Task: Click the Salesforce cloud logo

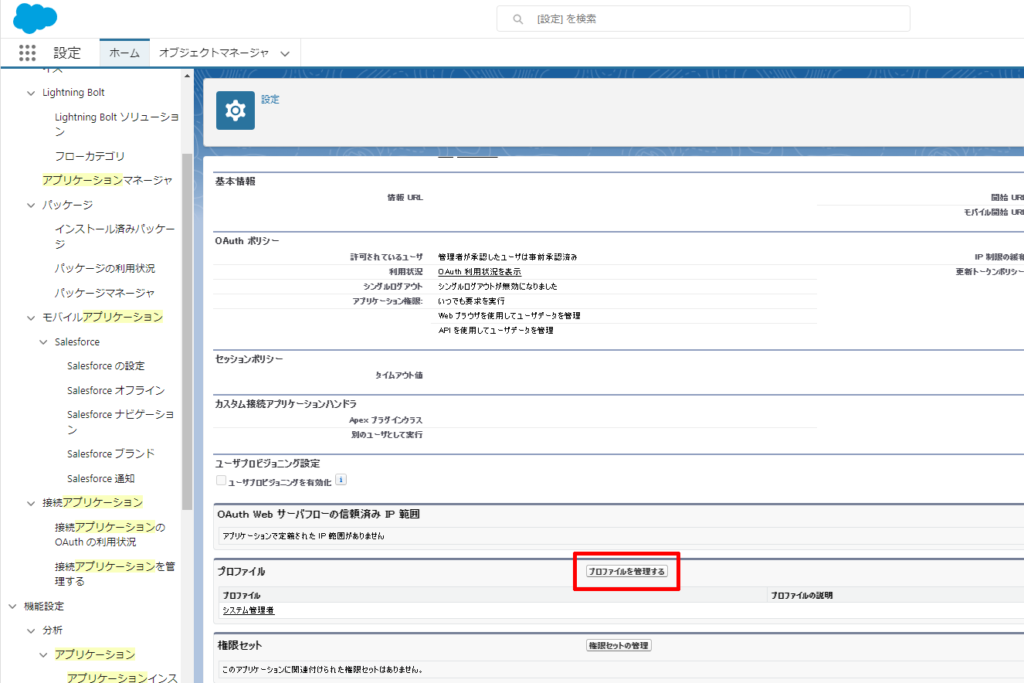Action: pyautogui.click(x=35, y=18)
